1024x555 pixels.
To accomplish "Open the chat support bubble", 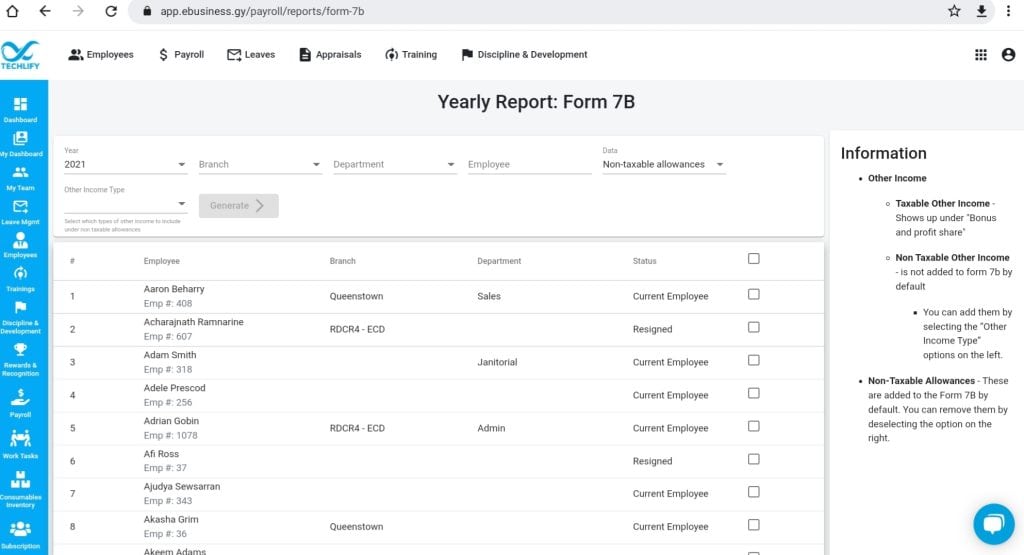I will pyautogui.click(x=993, y=524).
